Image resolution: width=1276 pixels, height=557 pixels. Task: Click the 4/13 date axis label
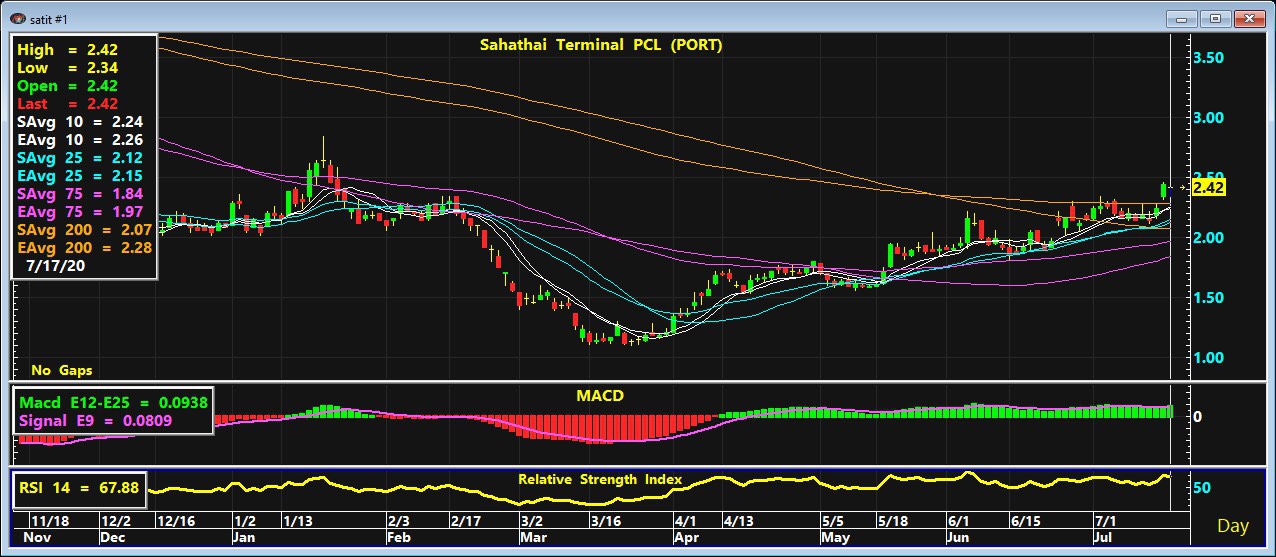click(x=739, y=521)
